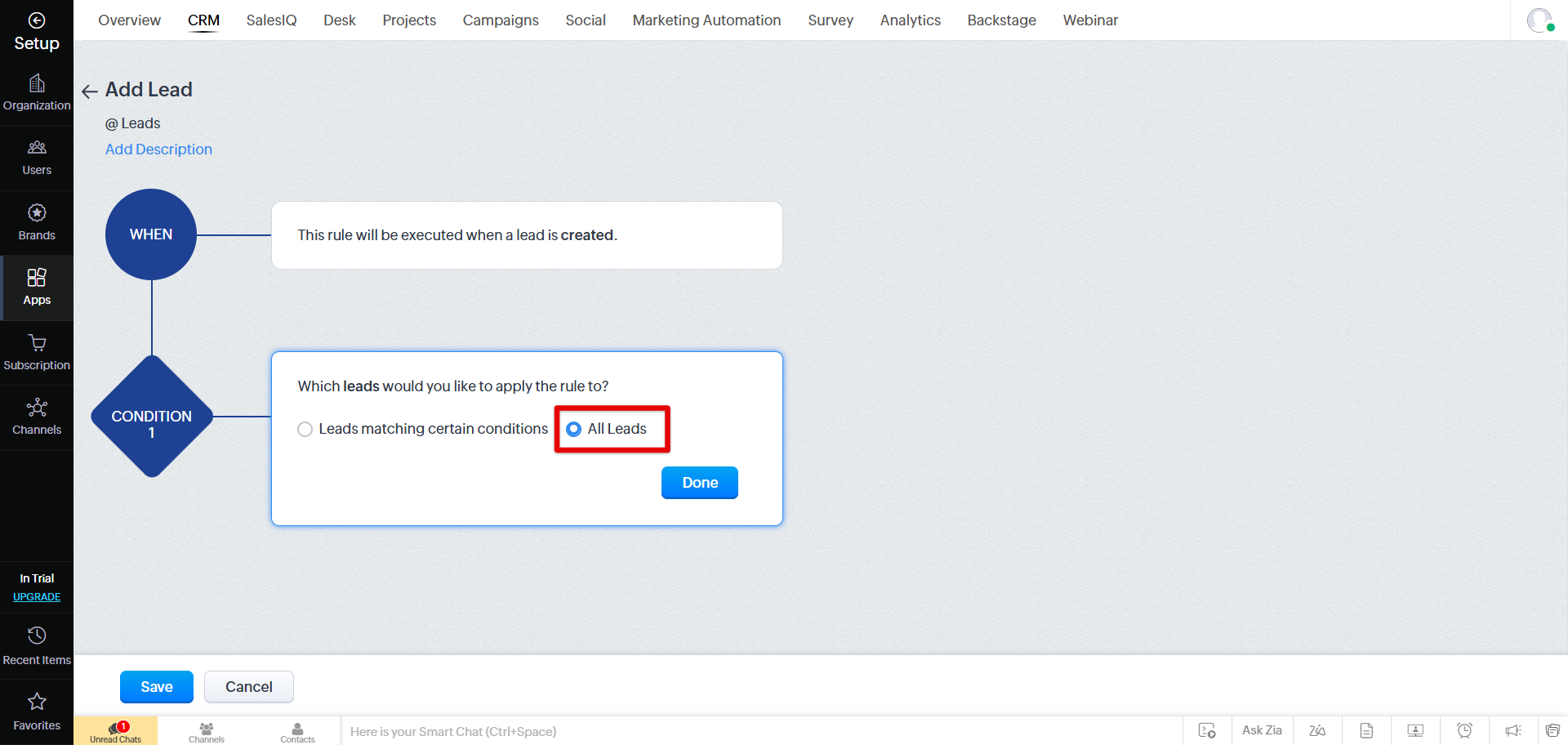1568x745 pixels.
Task: Click the Setup back arrow icon
Action: pos(37,20)
